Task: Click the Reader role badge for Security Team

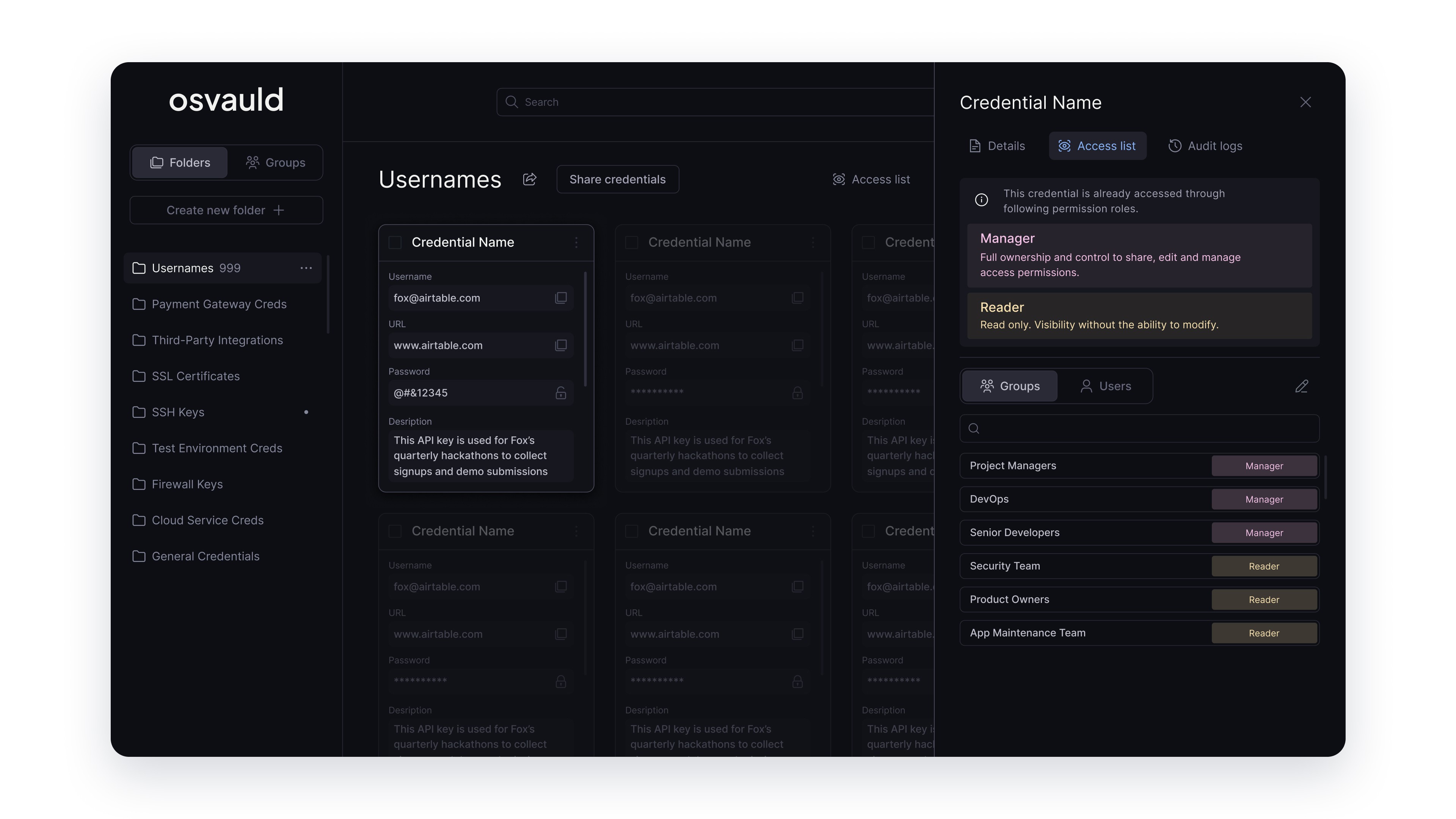Action: click(1264, 566)
